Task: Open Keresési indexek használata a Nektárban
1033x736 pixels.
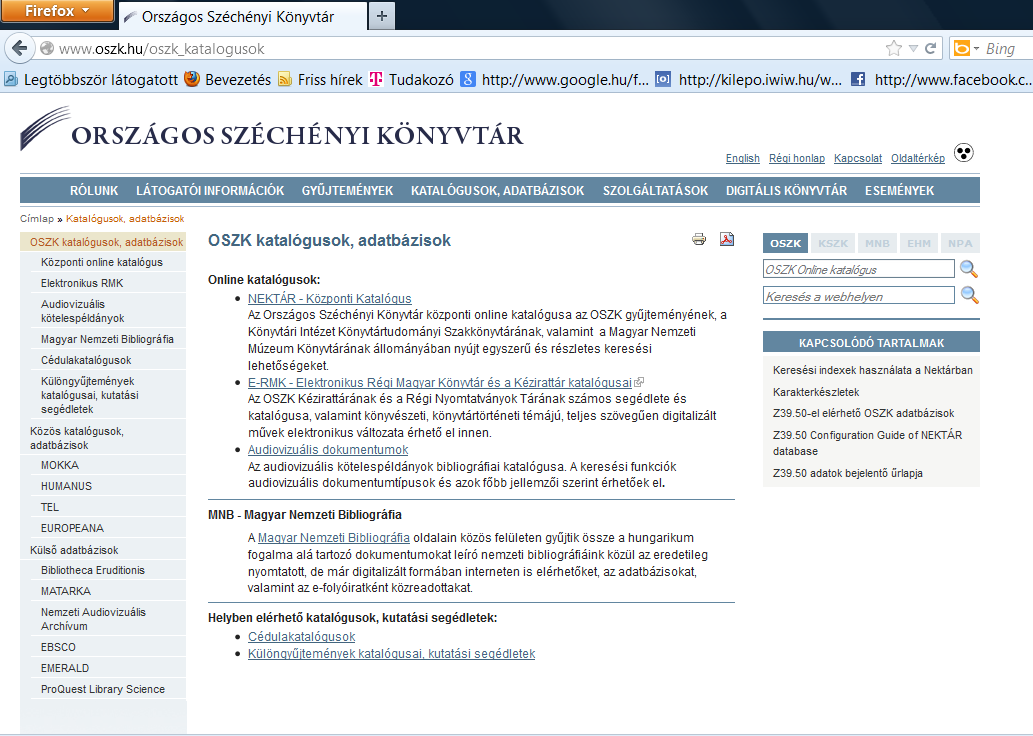Action: [x=873, y=370]
